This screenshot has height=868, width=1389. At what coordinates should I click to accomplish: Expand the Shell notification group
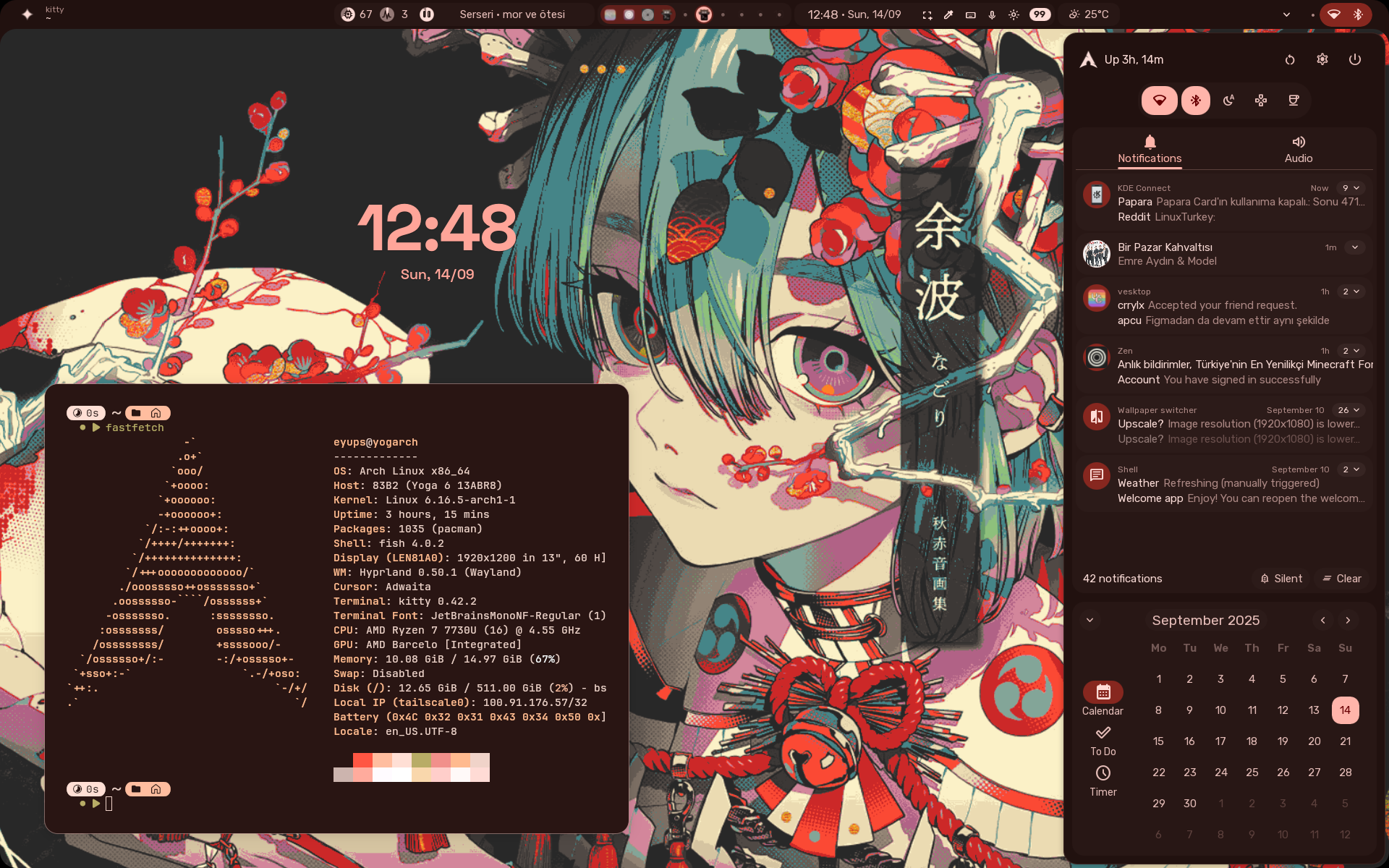1350,469
